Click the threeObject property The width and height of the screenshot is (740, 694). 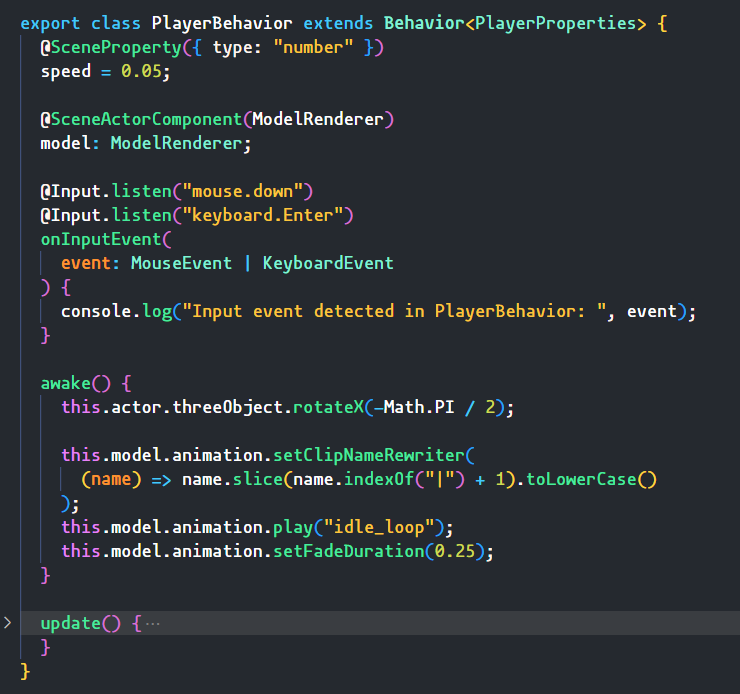click(227, 407)
